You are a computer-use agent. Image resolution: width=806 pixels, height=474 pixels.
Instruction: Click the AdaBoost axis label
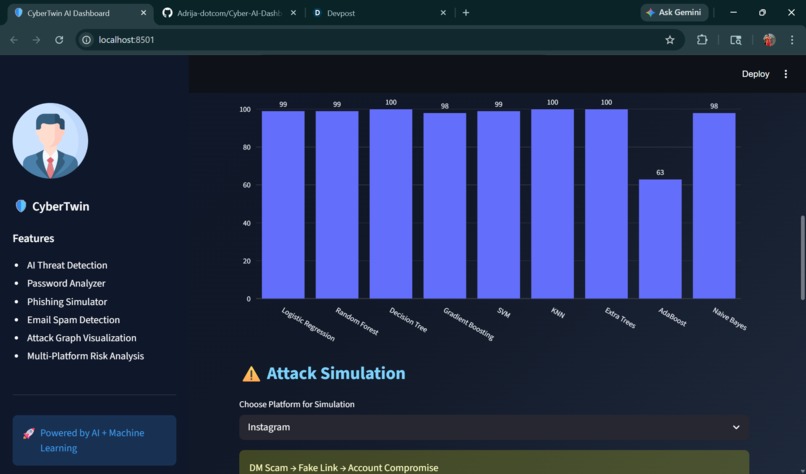(x=672, y=317)
